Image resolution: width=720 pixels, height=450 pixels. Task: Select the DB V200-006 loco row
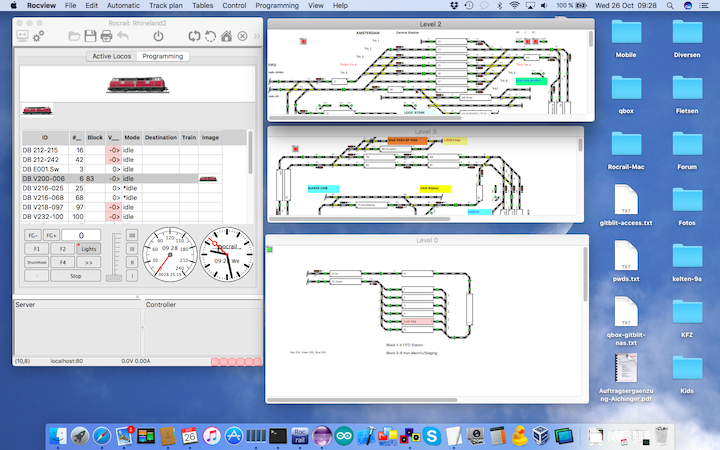coord(44,178)
